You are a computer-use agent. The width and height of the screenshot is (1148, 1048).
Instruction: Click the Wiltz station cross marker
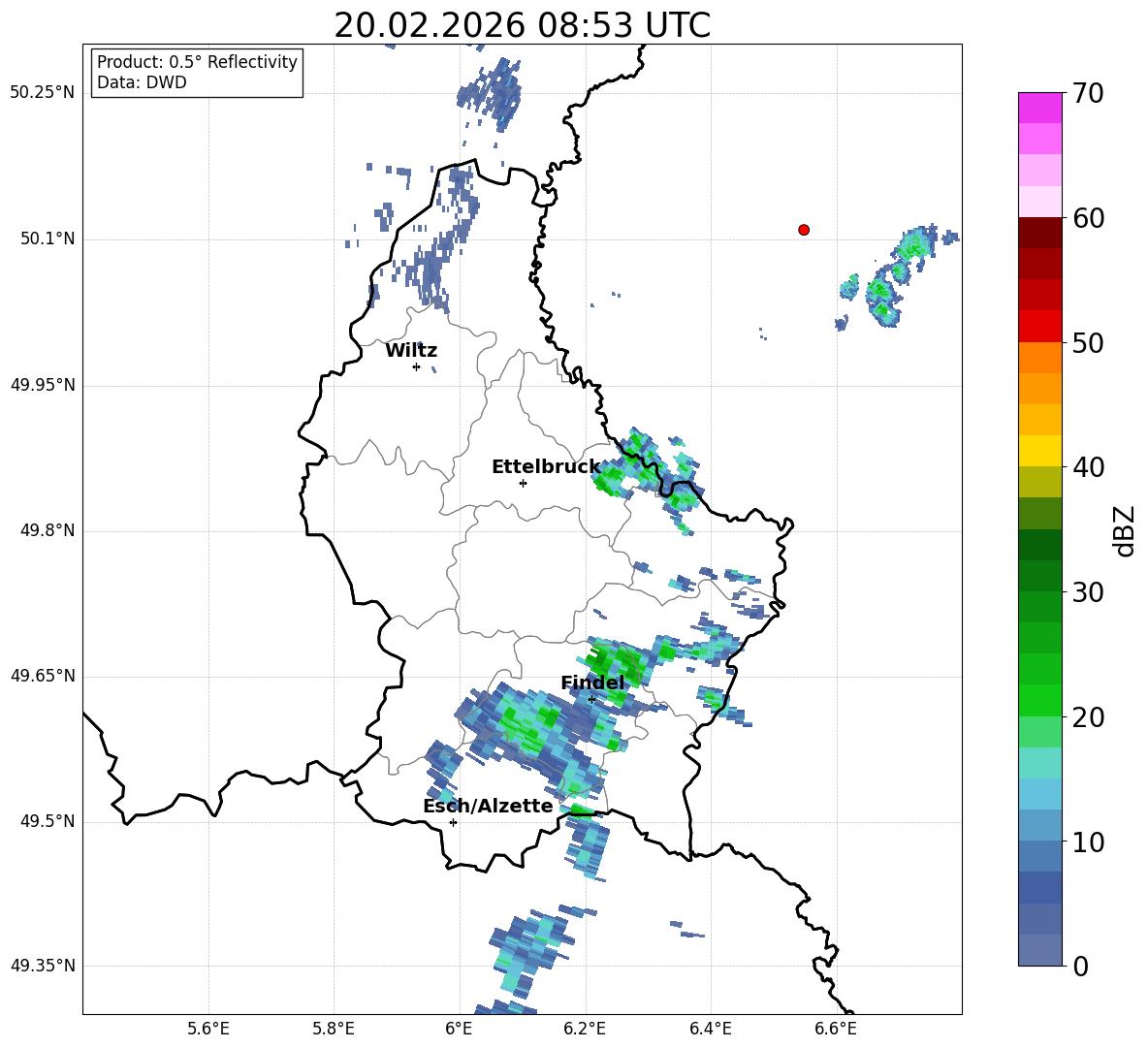pyautogui.click(x=417, y=366)
